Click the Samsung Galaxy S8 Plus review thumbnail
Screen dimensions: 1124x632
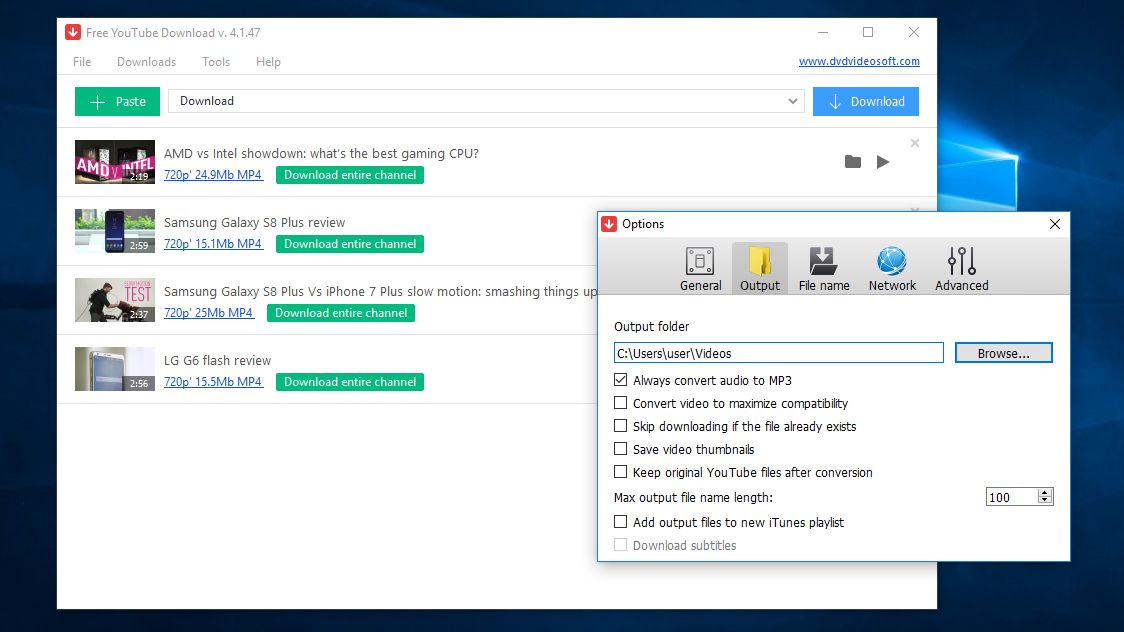tap(115, 231)
